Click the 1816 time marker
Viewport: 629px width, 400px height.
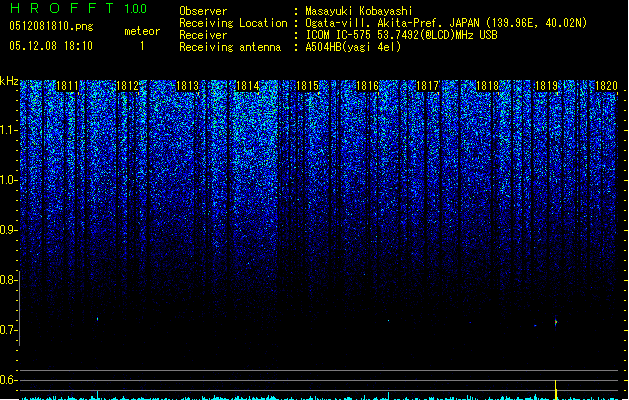367,86
